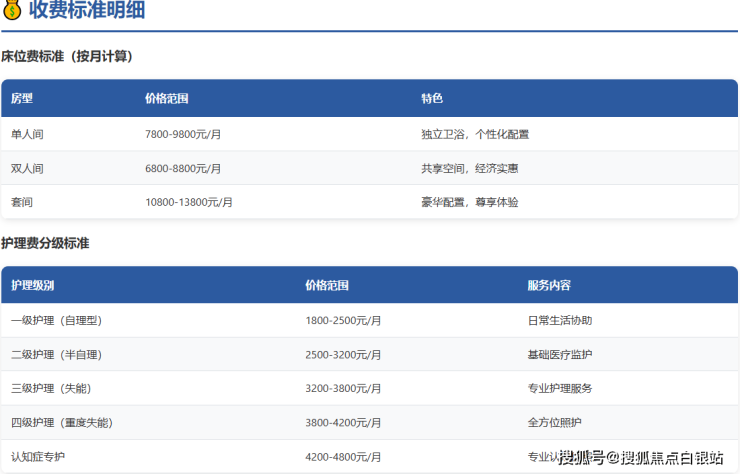
Task: Click the 2500-3200元/月 price cell
Action: click(343, 355)
